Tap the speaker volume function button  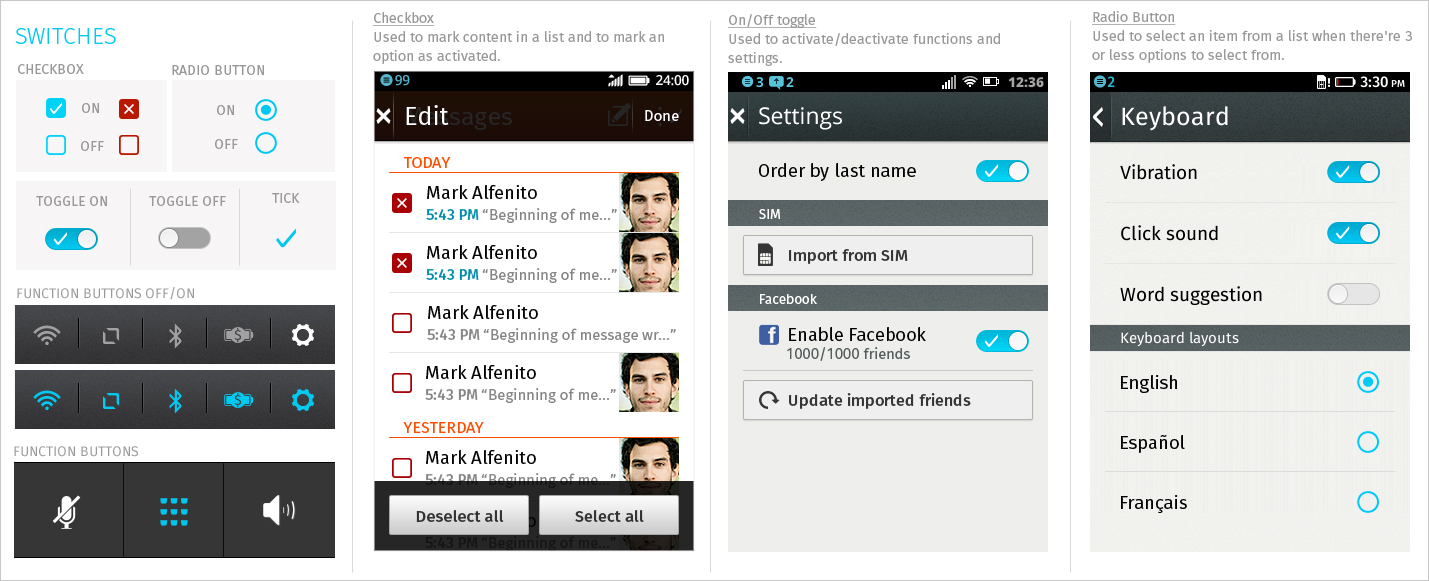pos(279,511)
